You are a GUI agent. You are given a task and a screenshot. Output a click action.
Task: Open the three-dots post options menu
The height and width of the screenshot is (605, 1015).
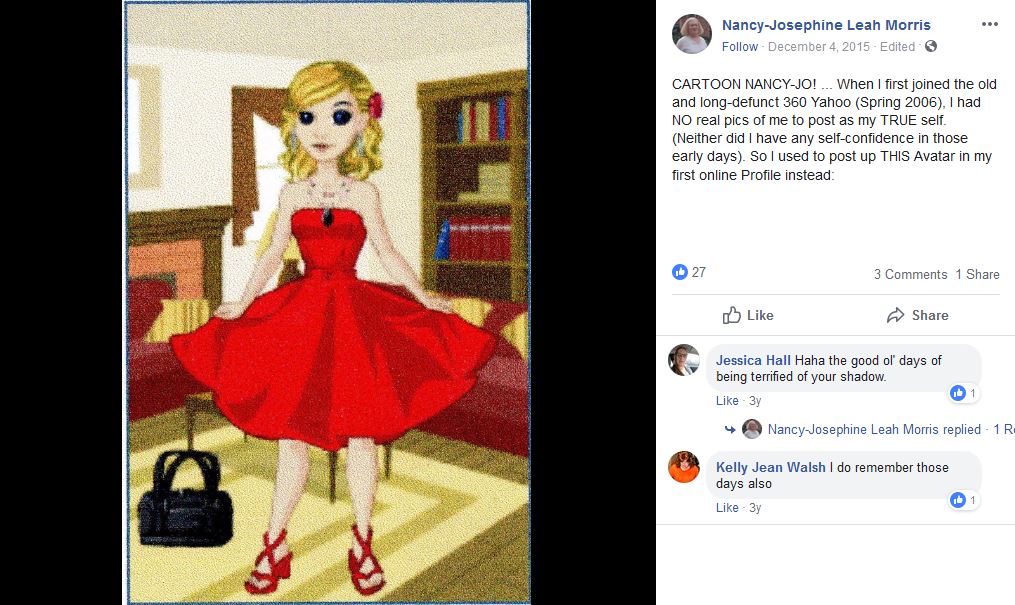(989, 25)
